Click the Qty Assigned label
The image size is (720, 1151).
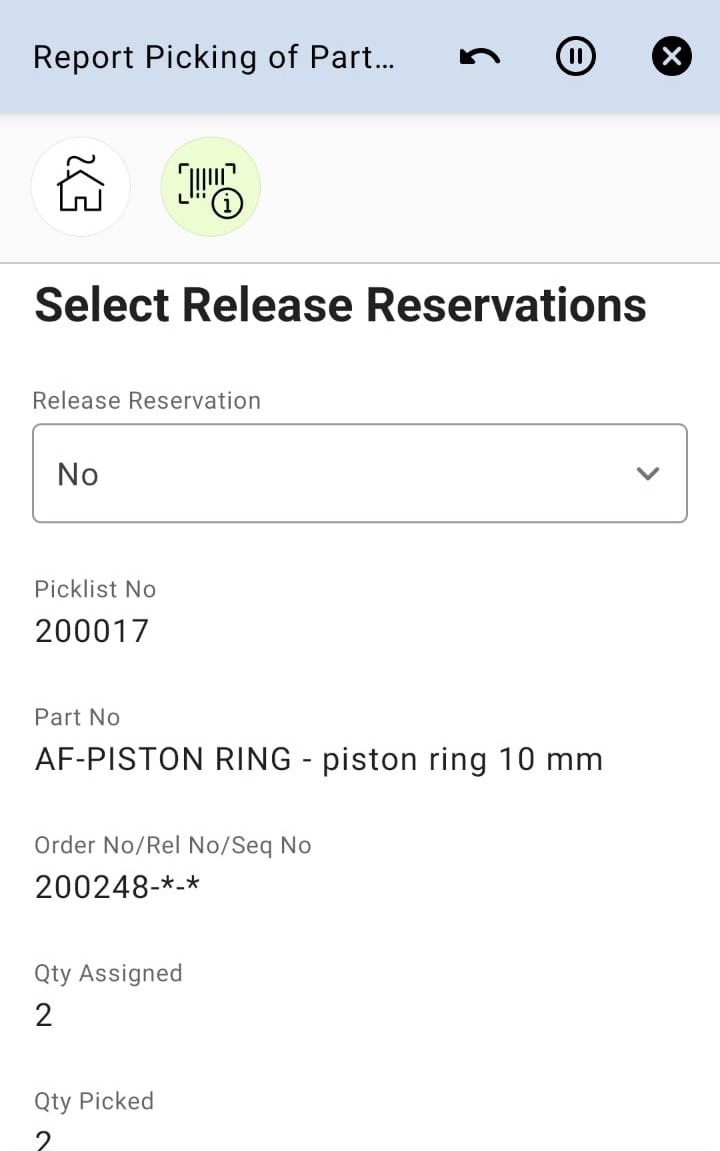point(108,973)
